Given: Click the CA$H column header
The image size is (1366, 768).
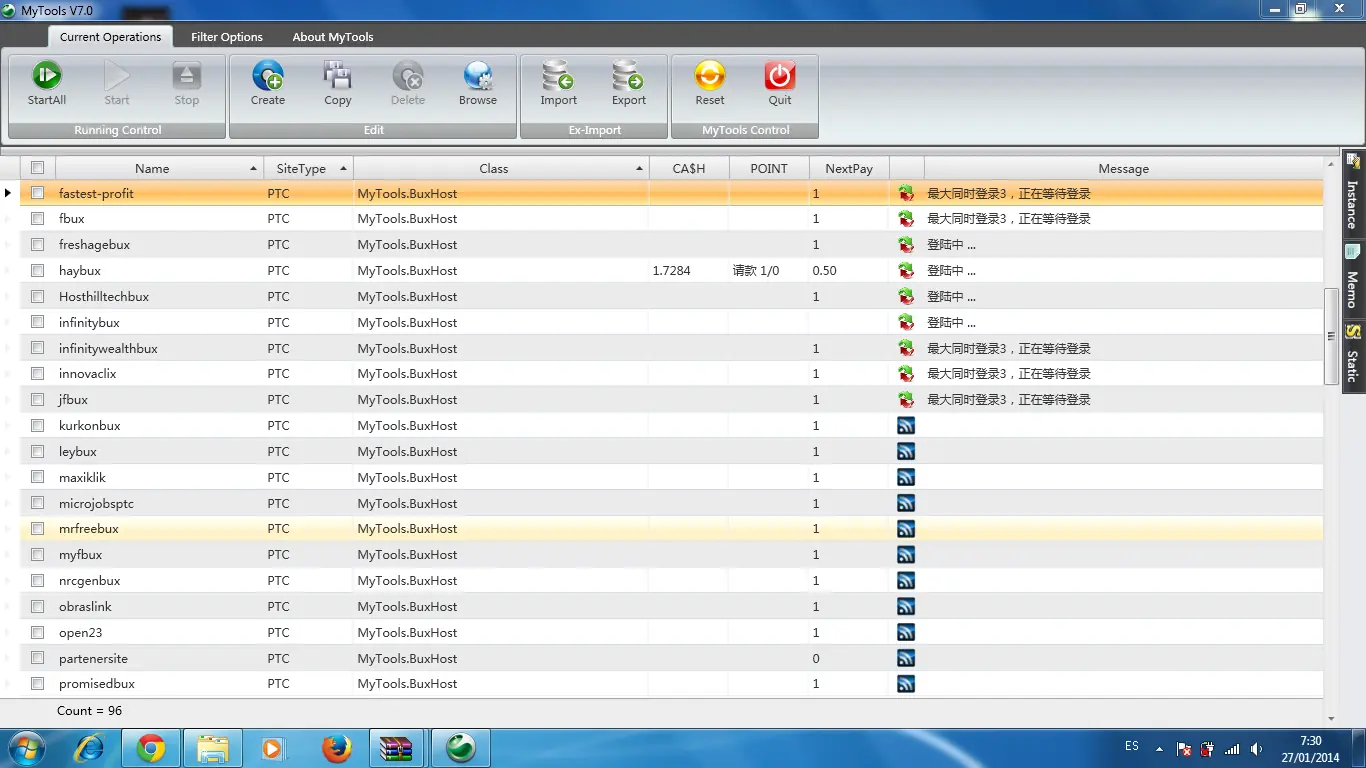Looking at the screenshot, I should 689,169.
